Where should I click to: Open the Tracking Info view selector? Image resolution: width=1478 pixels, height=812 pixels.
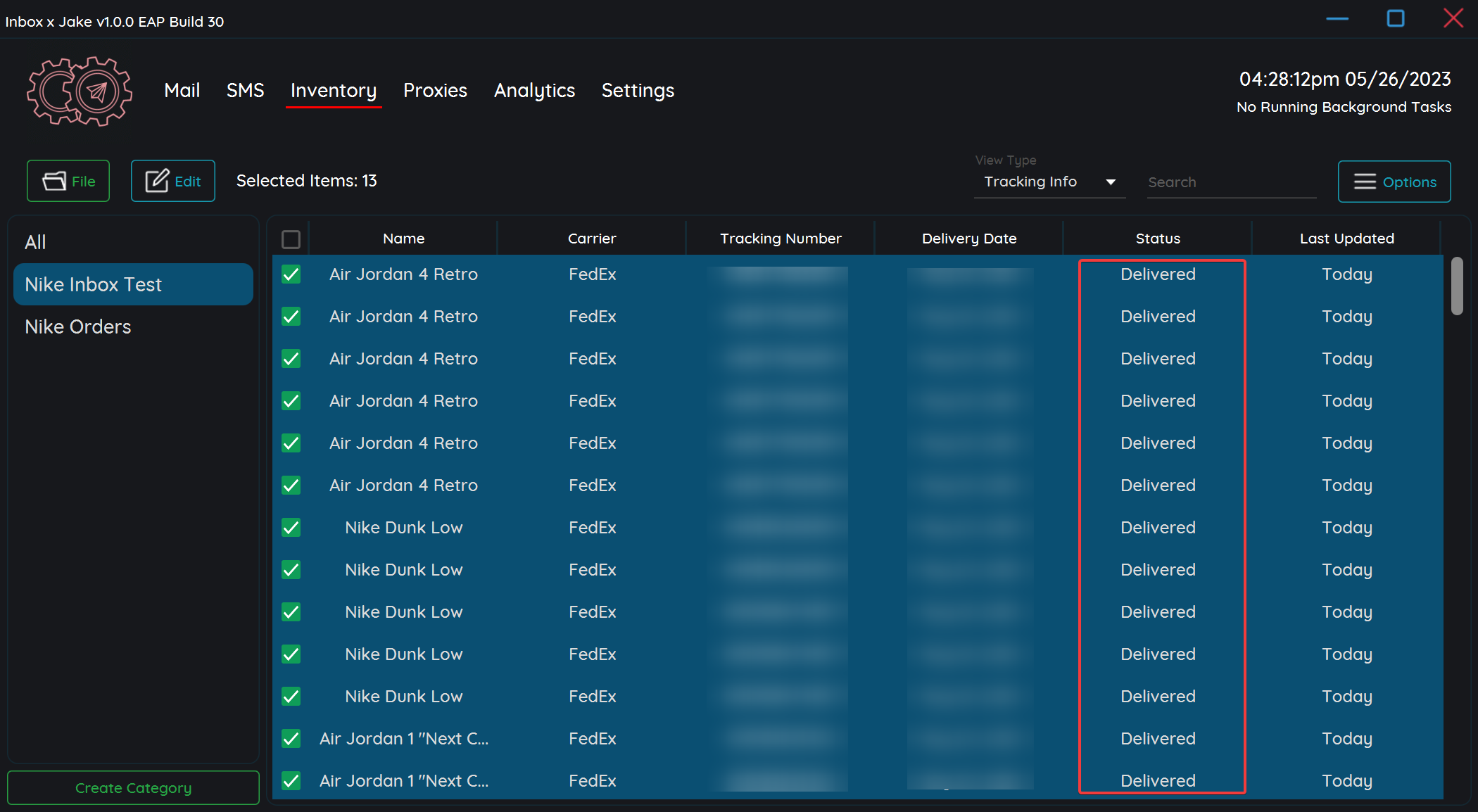1030,182
